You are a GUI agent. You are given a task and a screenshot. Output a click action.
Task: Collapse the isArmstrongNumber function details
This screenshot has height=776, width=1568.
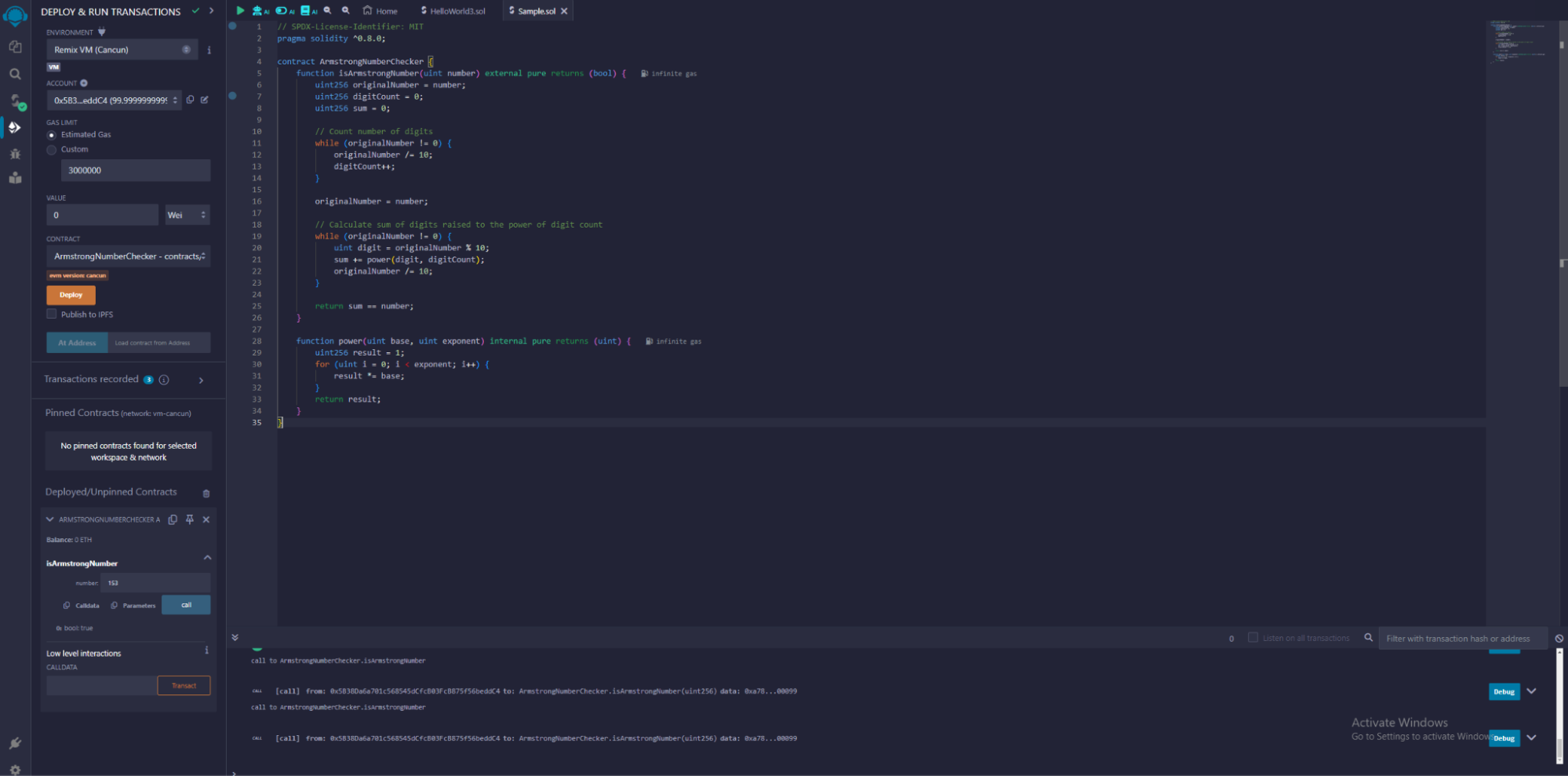click(207, 558)
